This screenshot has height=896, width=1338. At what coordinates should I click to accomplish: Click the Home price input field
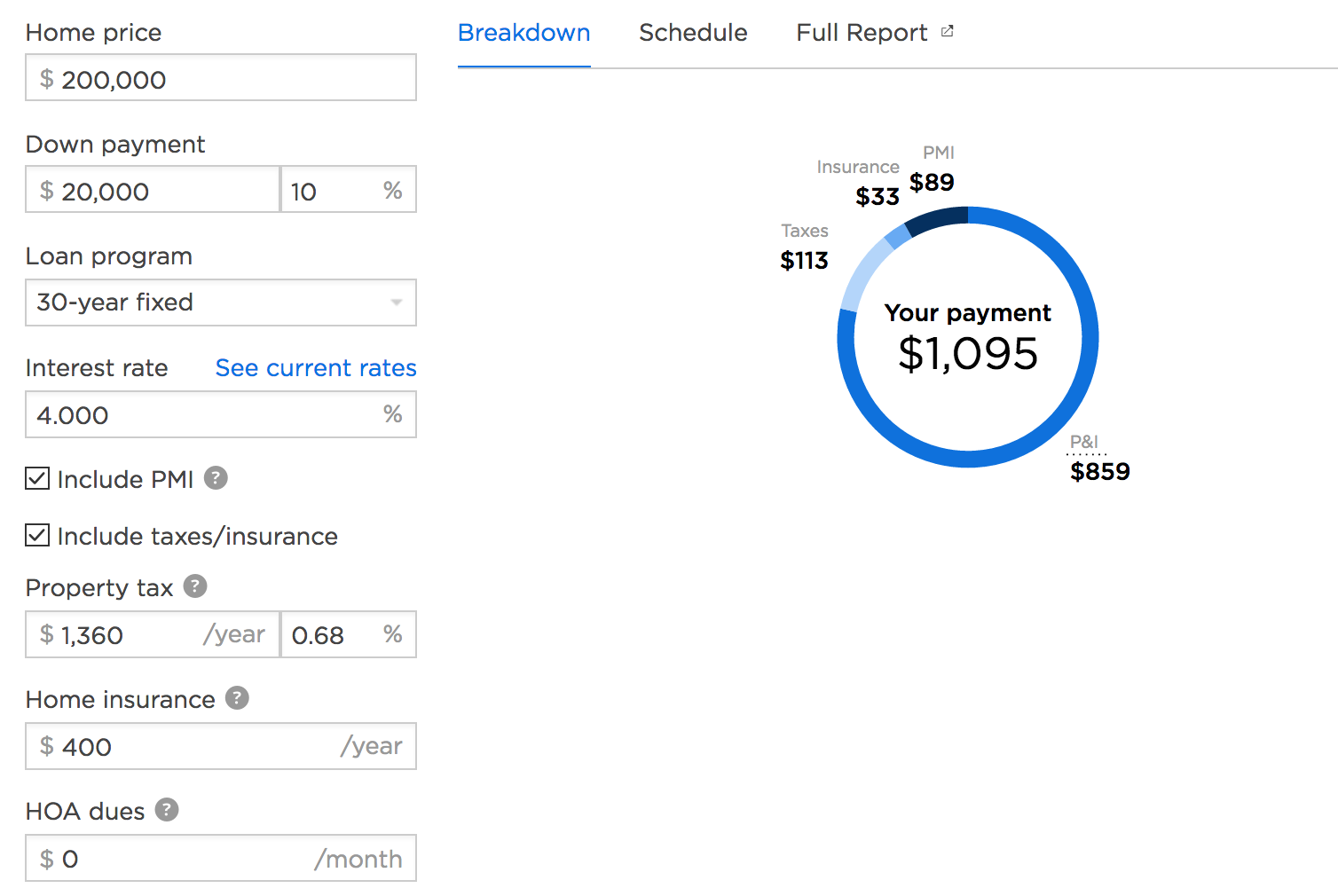[x=221, y=79]
